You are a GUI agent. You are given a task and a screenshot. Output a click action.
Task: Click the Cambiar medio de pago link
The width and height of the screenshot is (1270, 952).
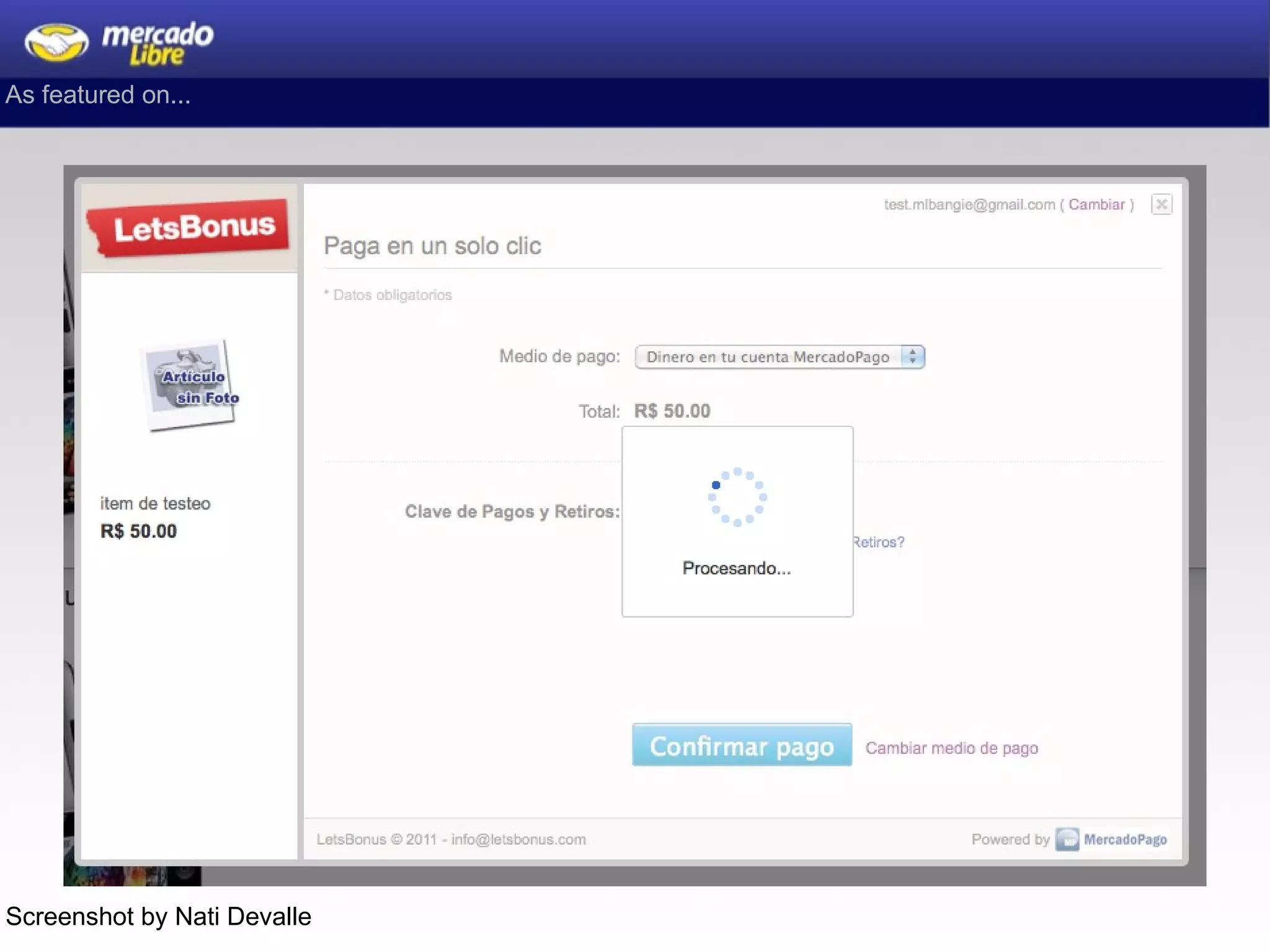(x=951, y=748)
